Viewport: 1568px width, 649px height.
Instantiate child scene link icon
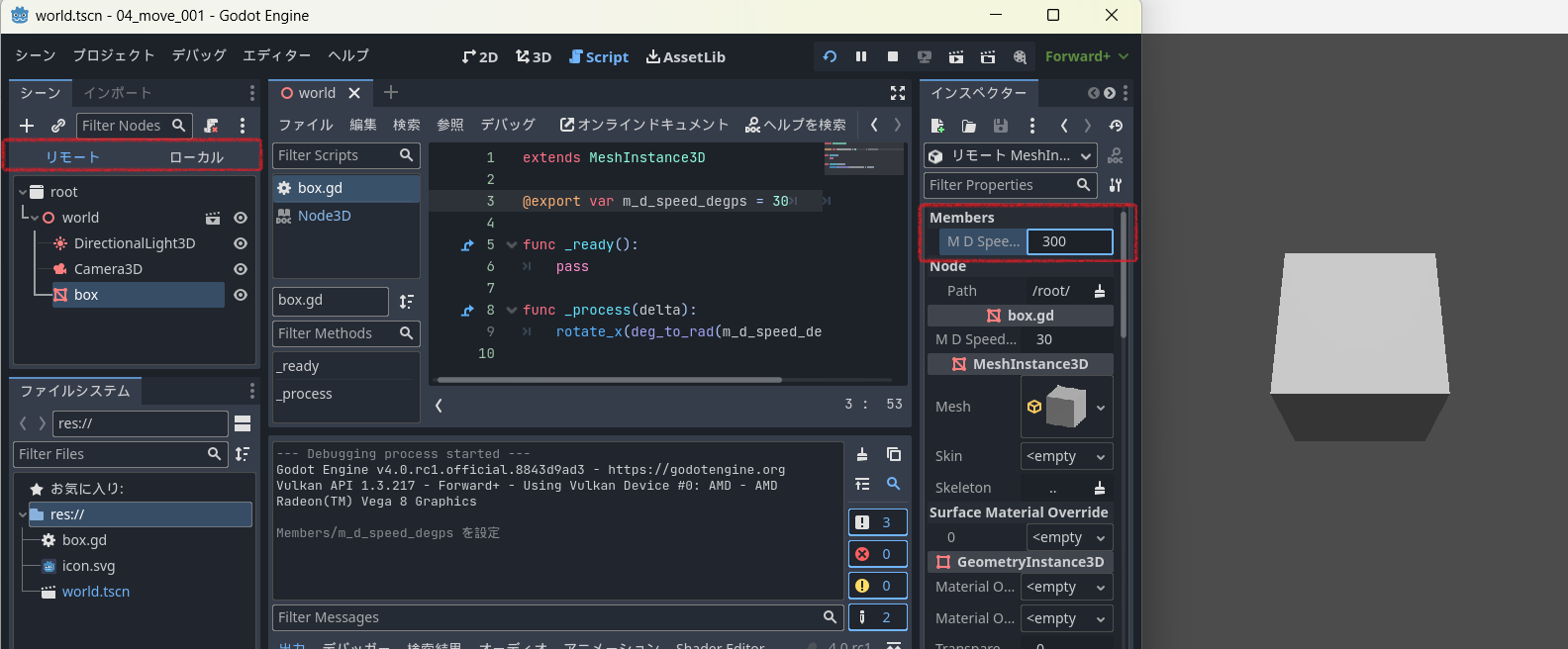(58, 126)
